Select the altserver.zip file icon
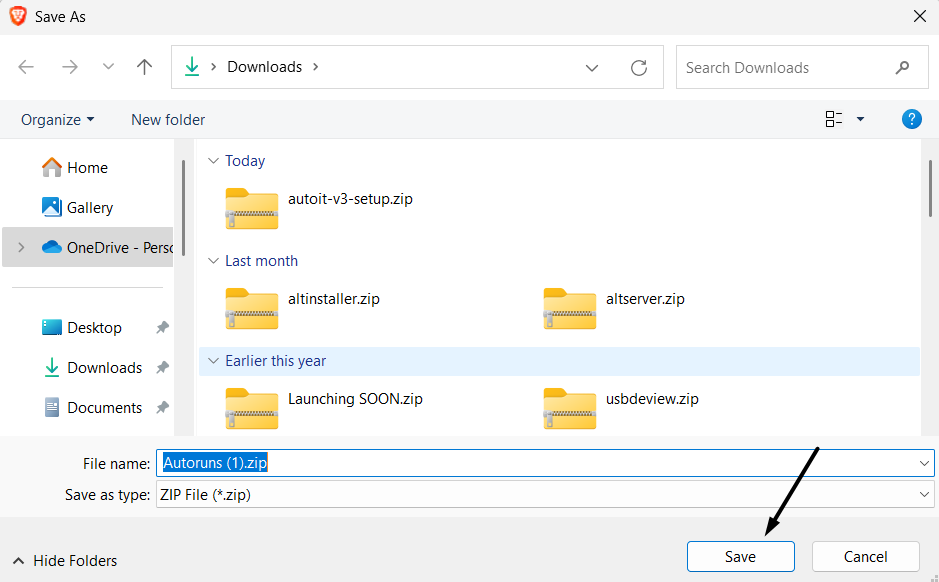Image resolution: width=939 pixels, height=582 pixels. click(x=570, y=307)
